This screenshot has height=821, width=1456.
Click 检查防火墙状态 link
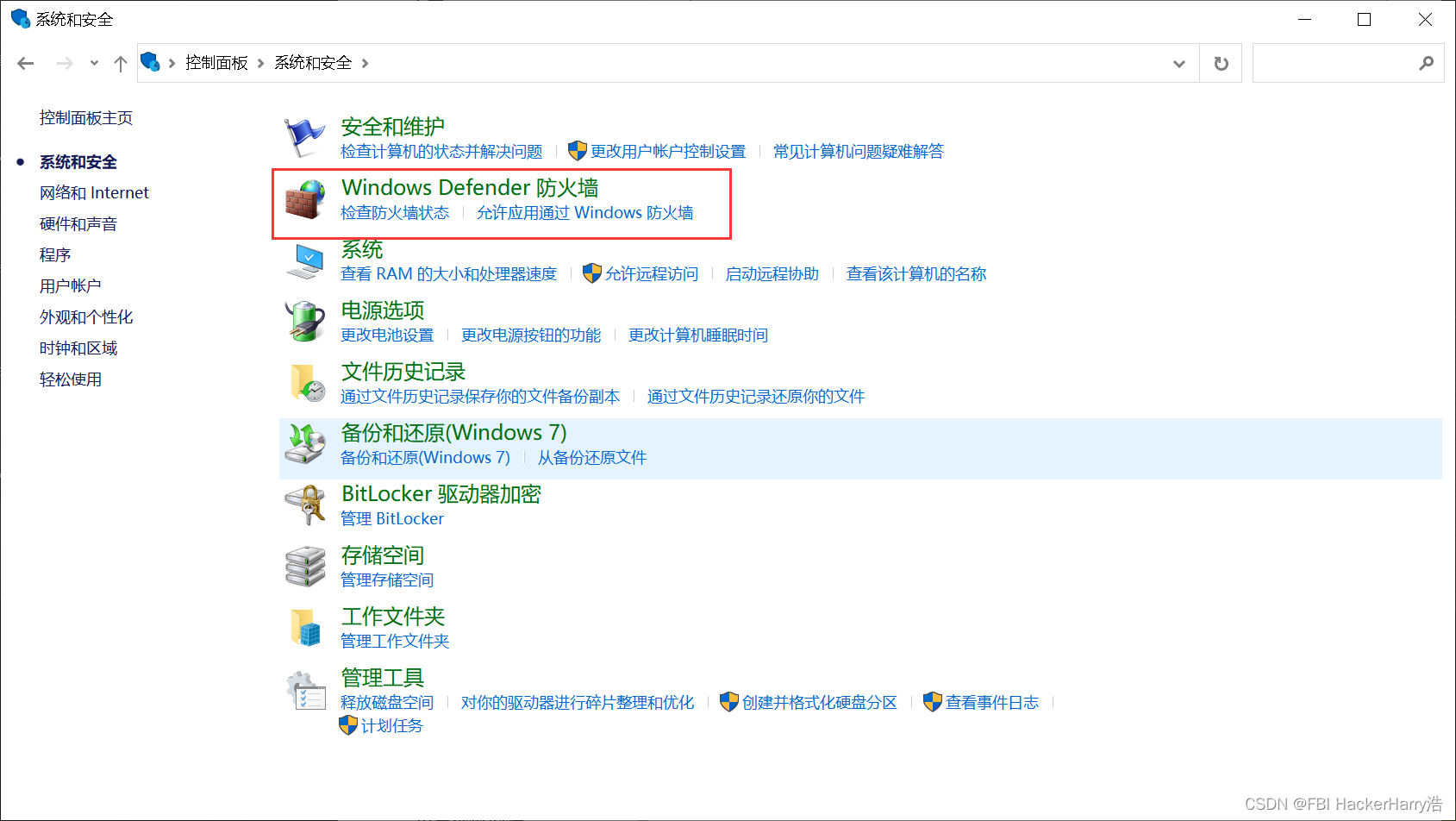tap(395, 213)
